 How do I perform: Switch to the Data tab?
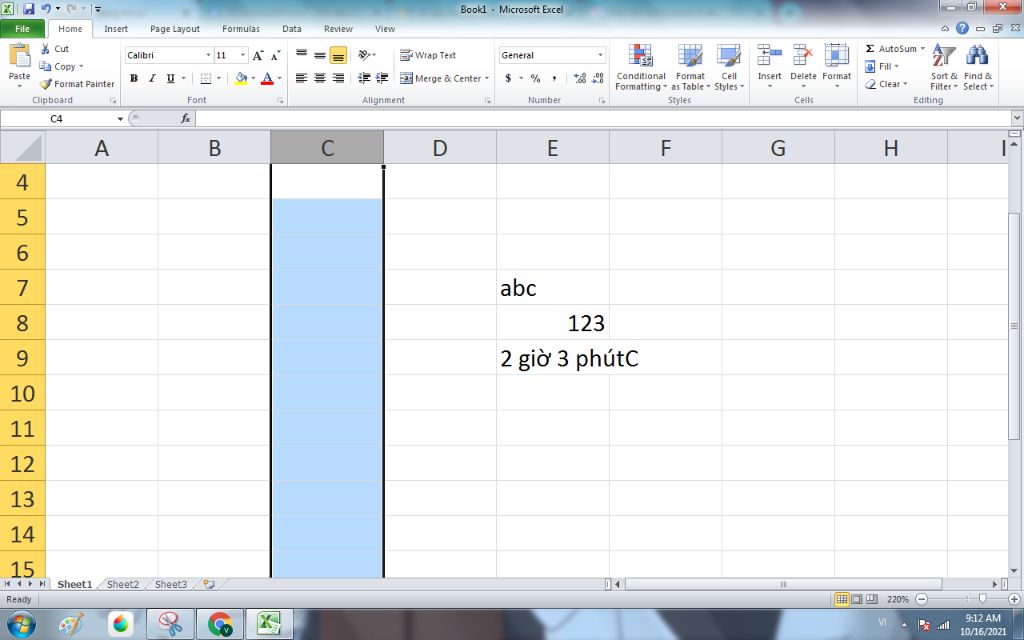tap(292, 29)
